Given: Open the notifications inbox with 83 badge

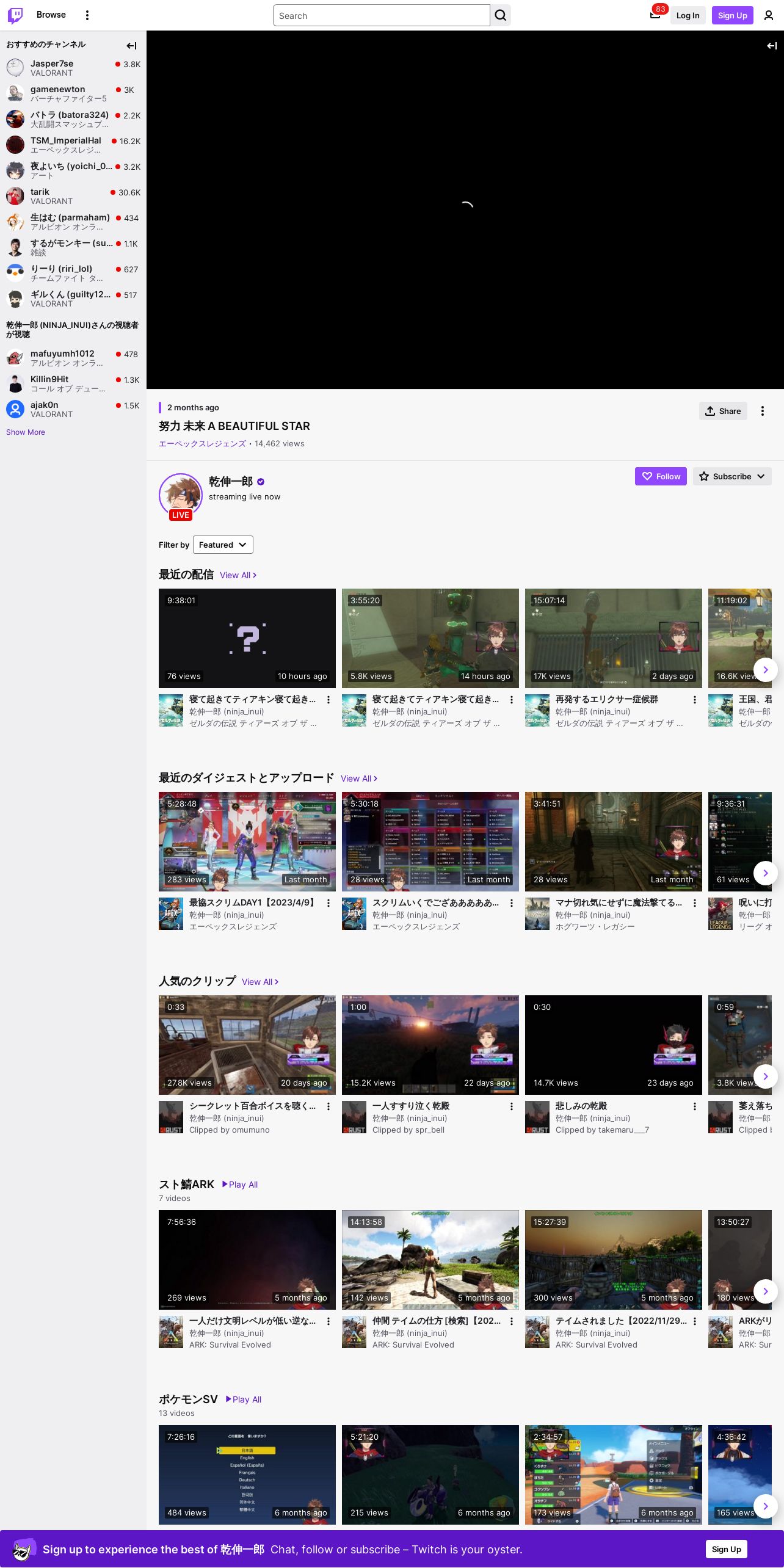Looking at the screenshot, I should click(x=655, y=15).
